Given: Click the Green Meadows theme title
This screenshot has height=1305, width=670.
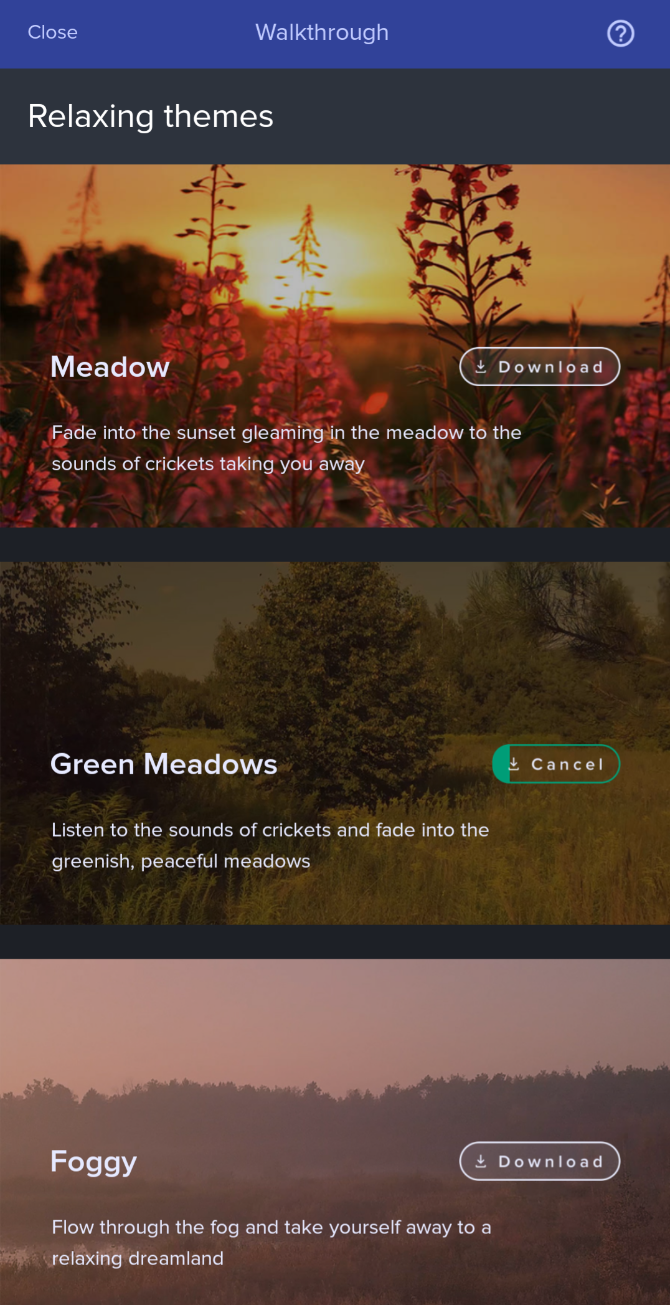Looking at the screenshot, I should (164, 764).
